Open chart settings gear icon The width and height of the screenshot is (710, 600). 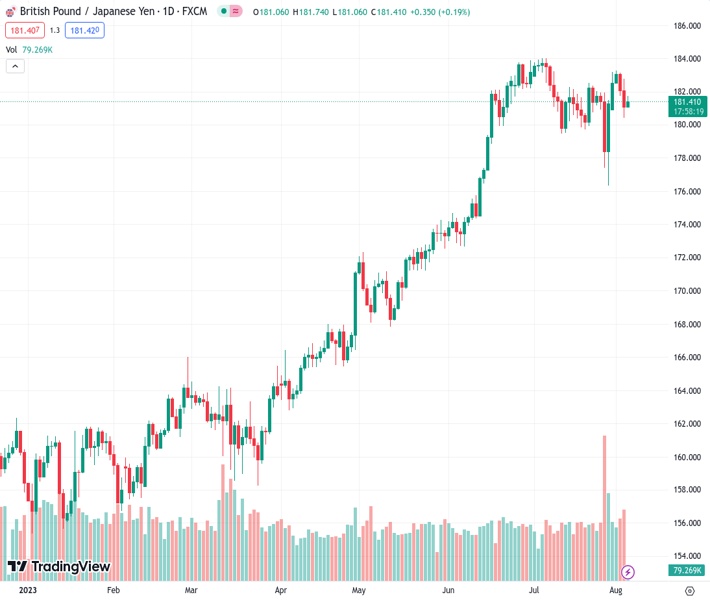(689, 591)
